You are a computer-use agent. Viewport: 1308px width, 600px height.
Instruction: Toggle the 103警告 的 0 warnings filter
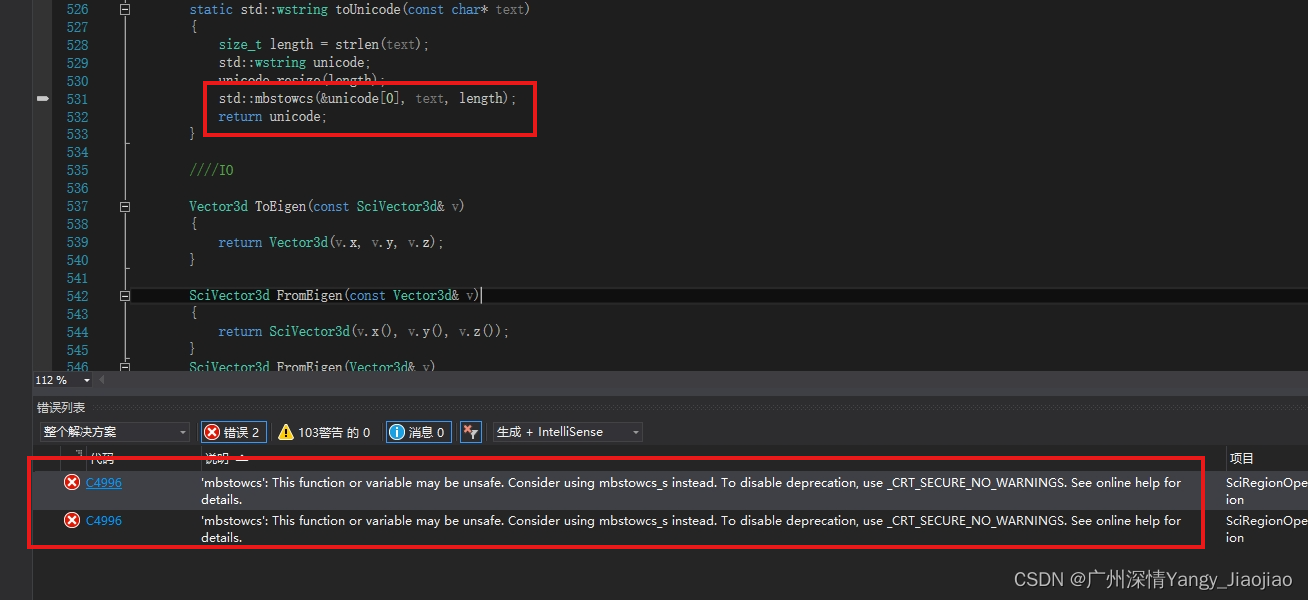click(324, 432)
